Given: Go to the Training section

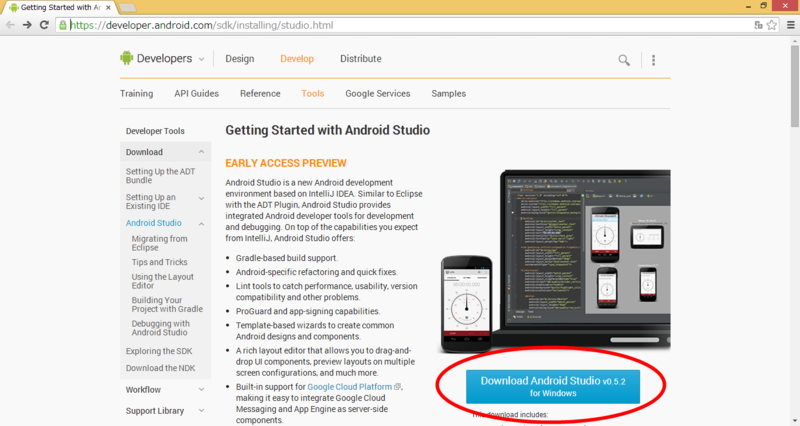Looking at the screenshot, I should [136, 93].
